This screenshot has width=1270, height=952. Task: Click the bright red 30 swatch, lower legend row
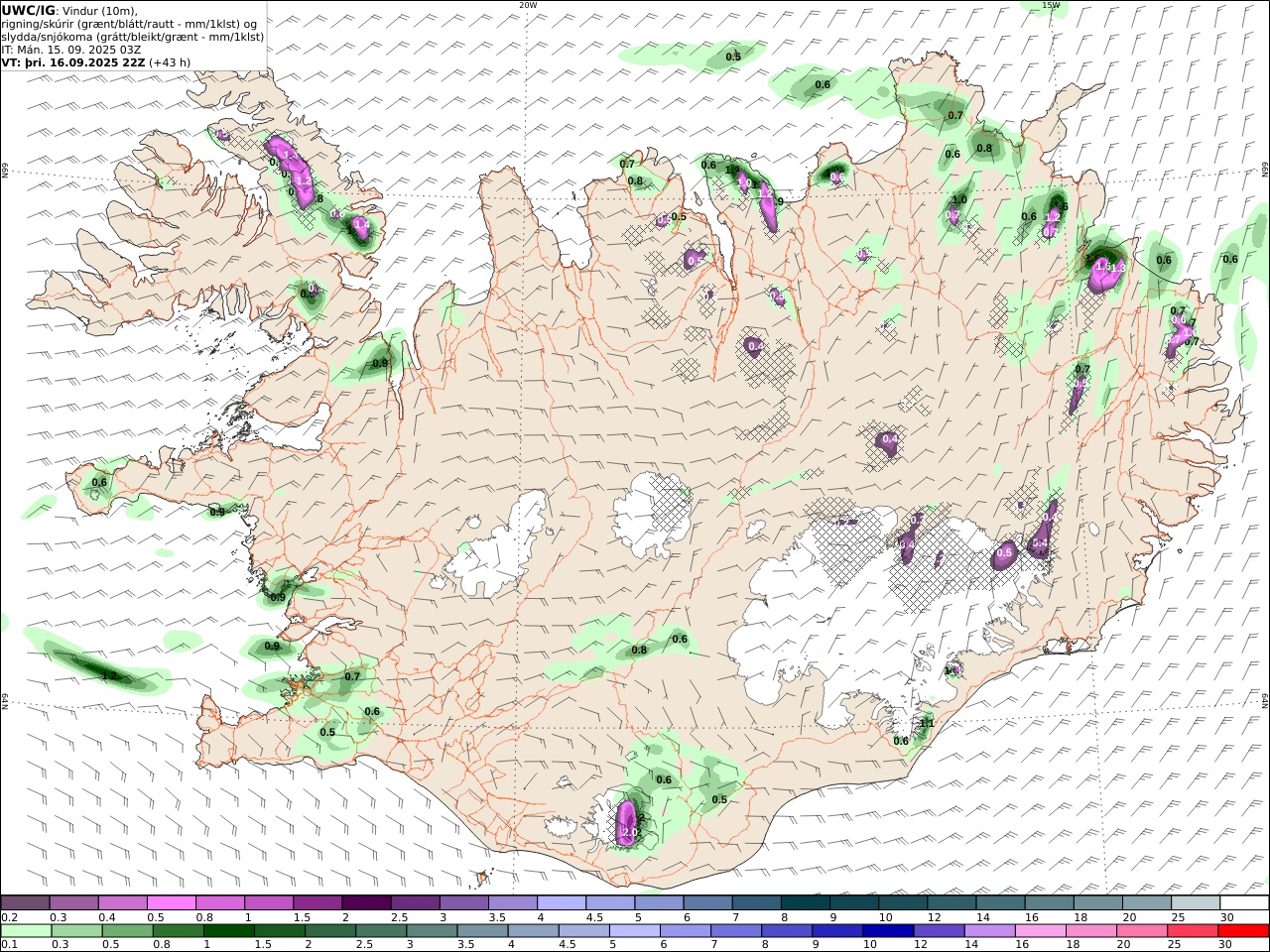pos(1242,931)
